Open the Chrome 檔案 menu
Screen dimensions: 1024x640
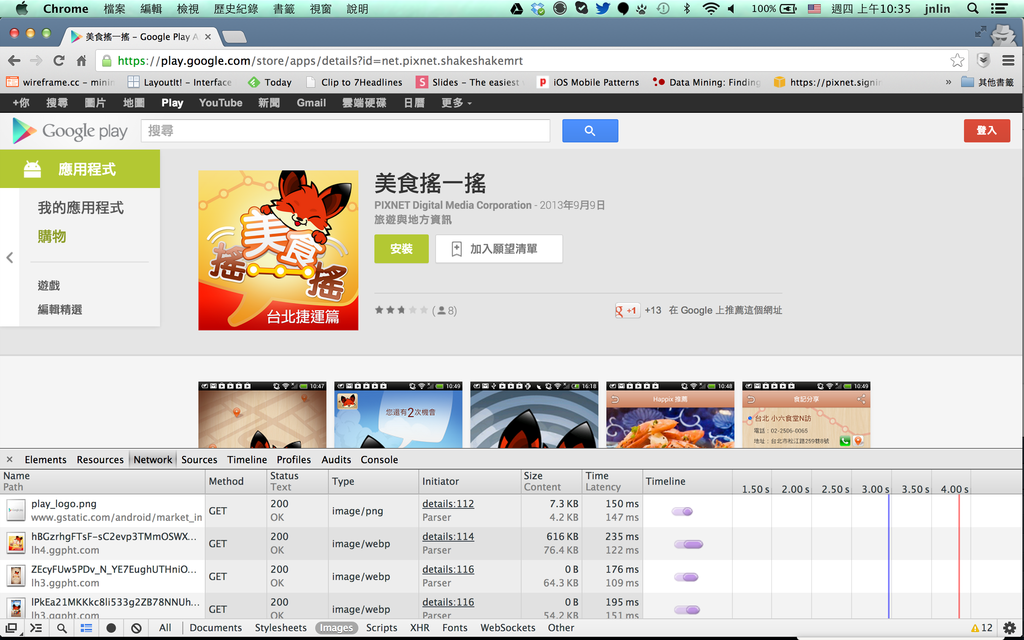click(x=114, y=8)
